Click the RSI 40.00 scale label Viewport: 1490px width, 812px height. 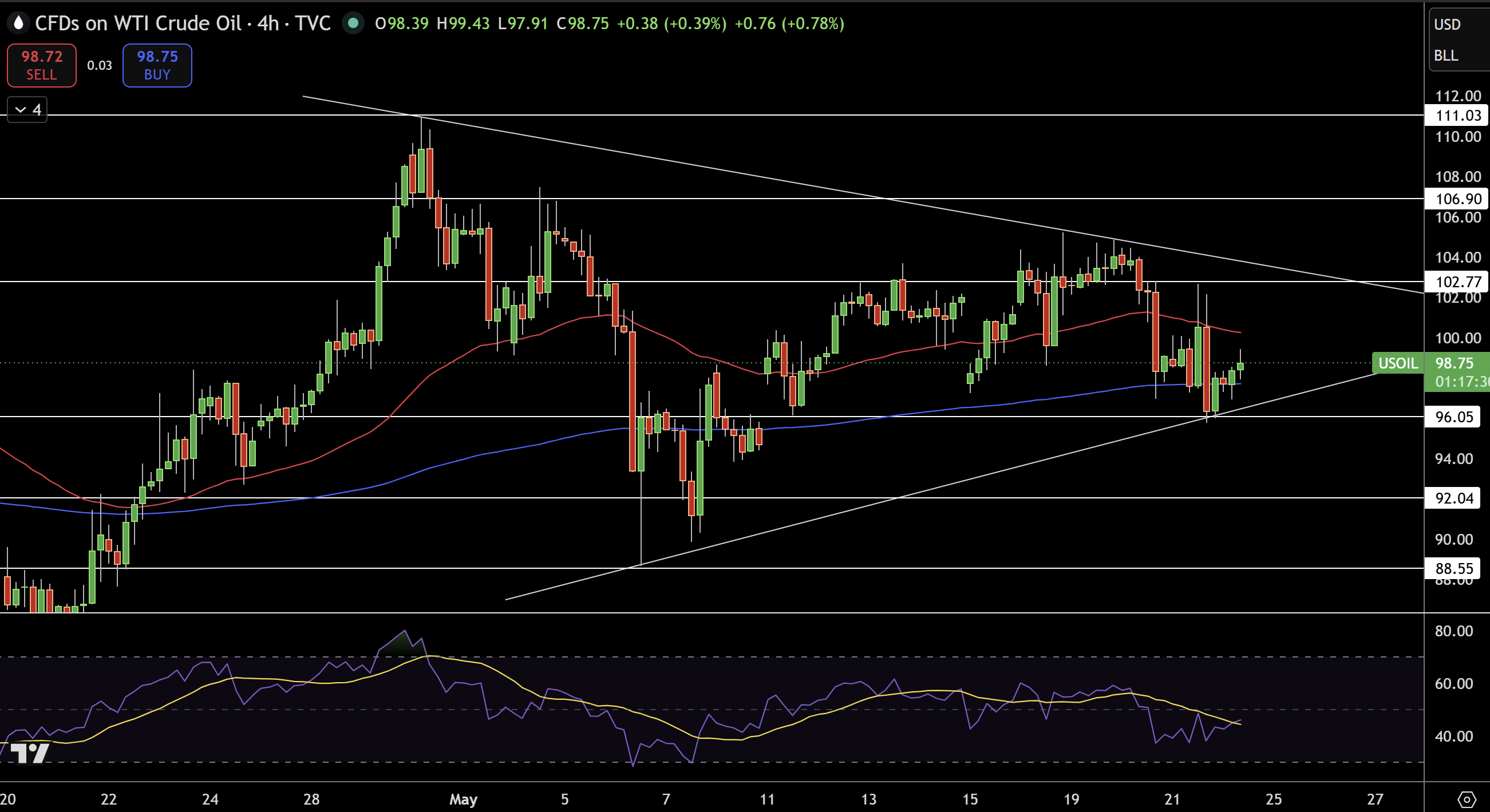(1453, 736)
